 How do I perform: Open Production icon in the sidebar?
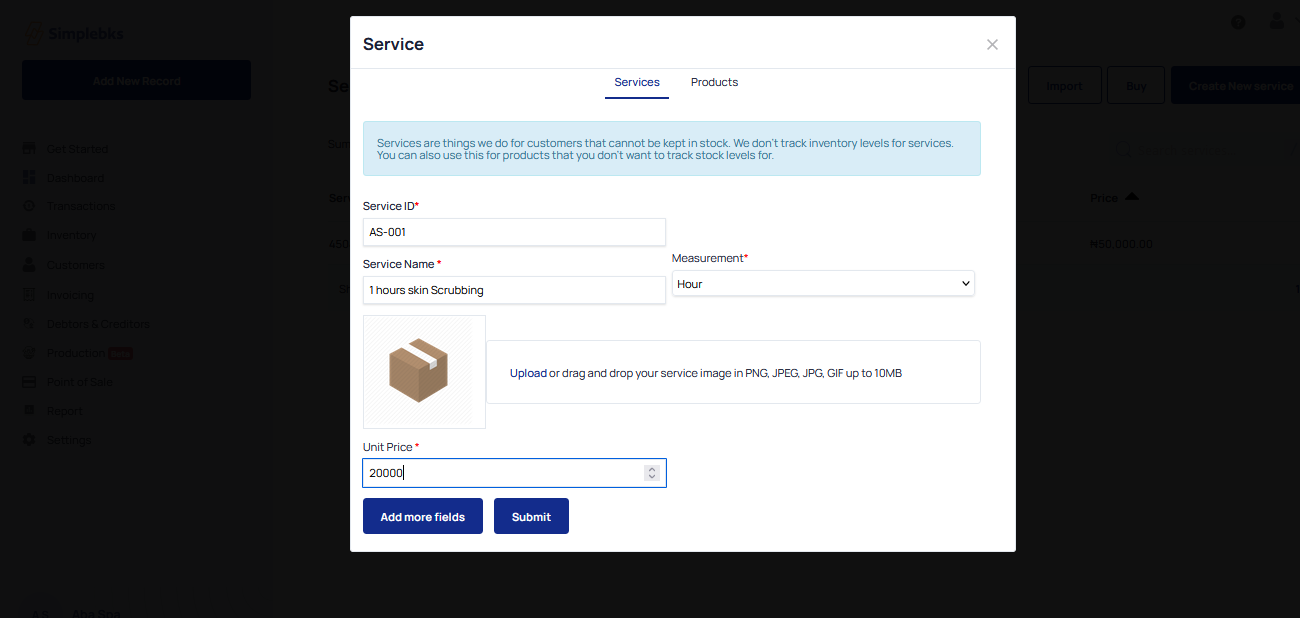(29, 353)
